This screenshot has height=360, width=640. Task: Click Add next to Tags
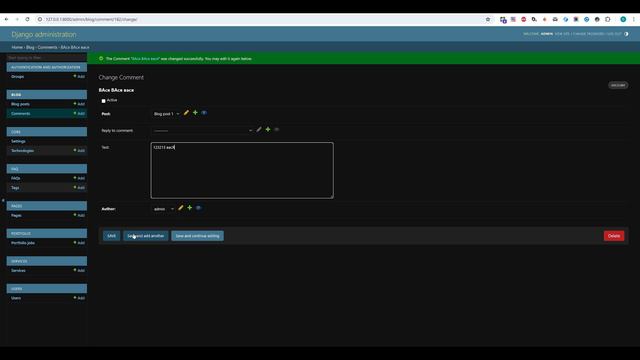click(79, 188)
